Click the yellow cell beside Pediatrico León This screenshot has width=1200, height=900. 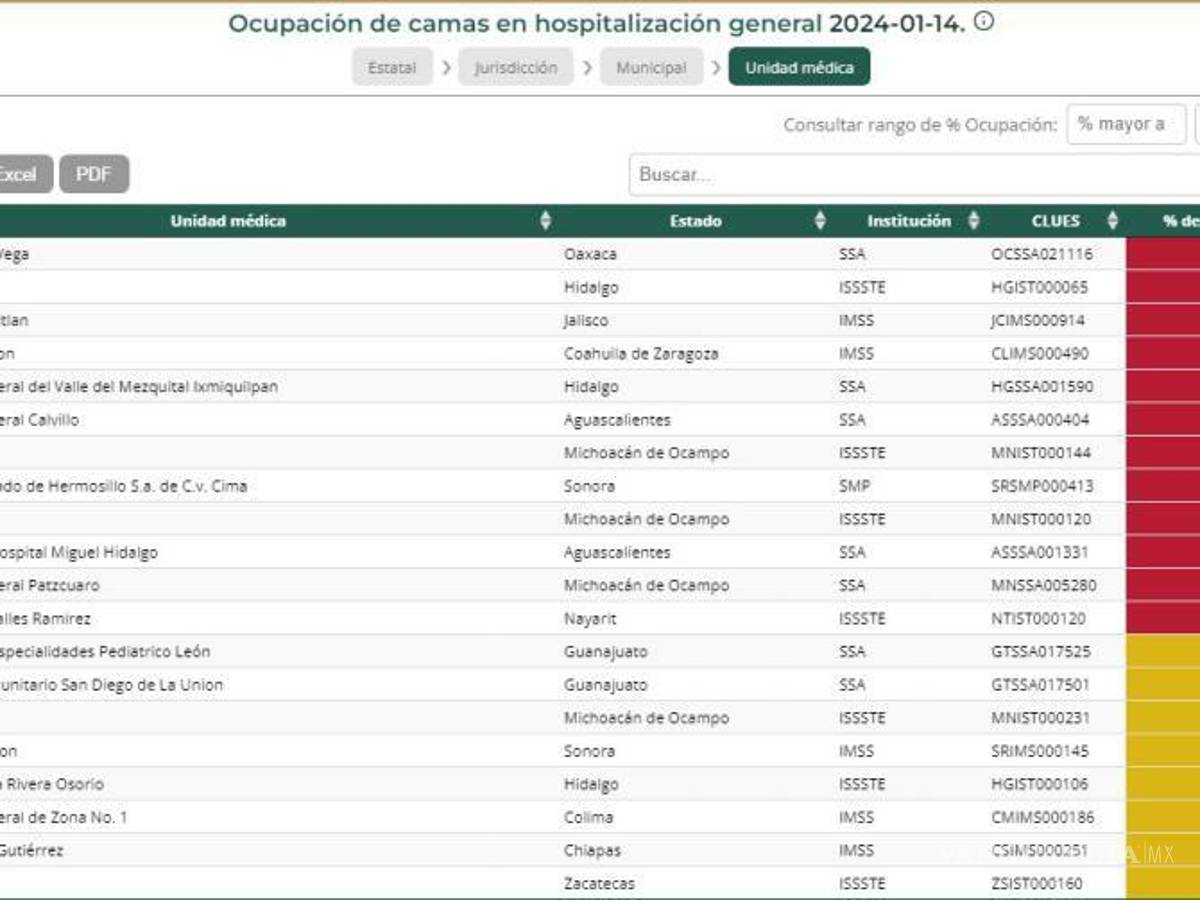pyautogui.click(x=1163, y=651)
